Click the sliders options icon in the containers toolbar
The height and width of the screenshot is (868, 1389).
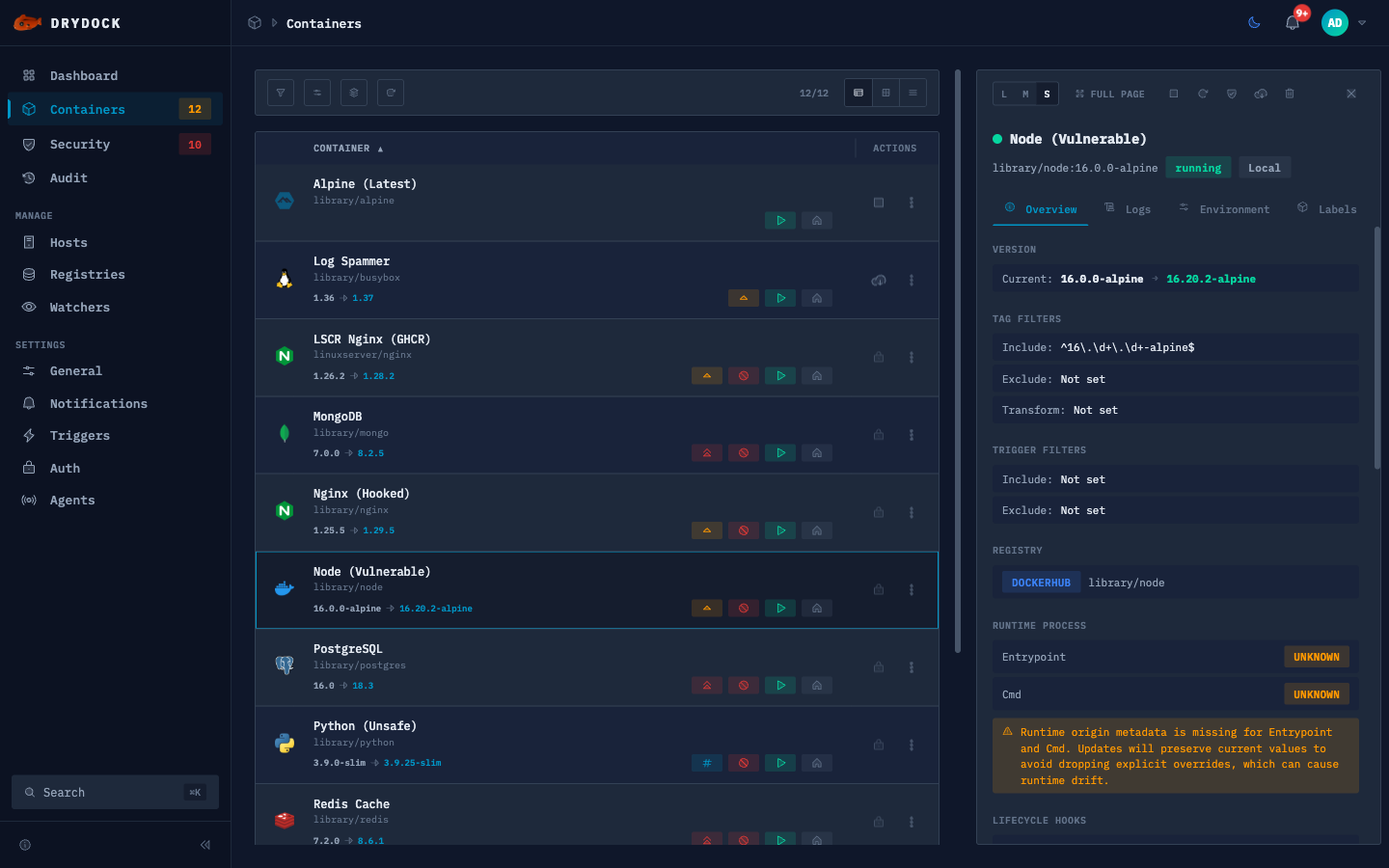[317, 93]
